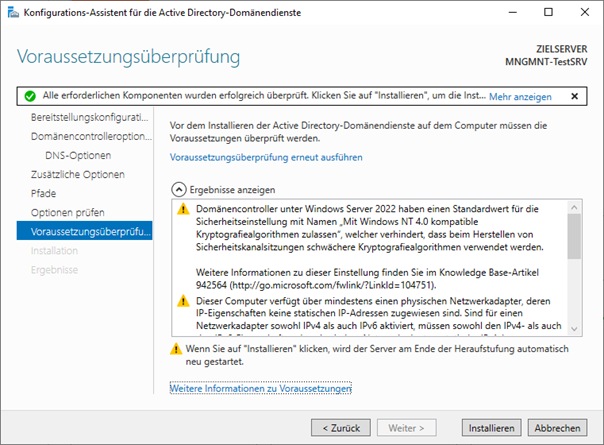This screenshot has height=445, width=604.
Task: Click the green success checkmark icon
Action: tap(30, 97)
